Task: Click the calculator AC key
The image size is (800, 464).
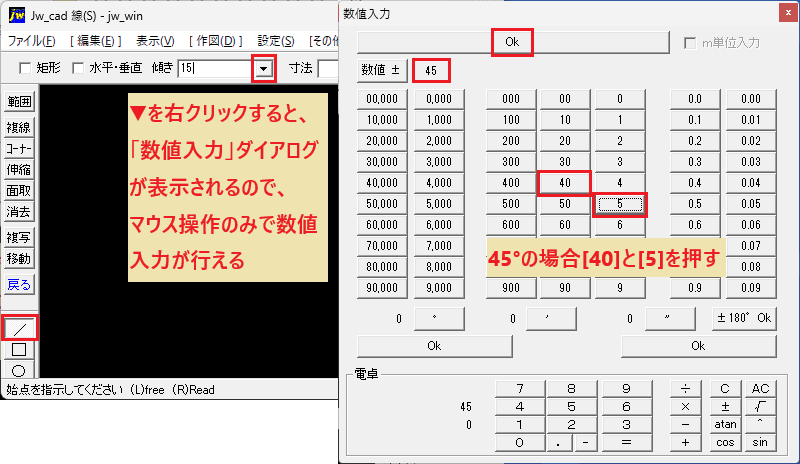Action: tap(760, 389)
